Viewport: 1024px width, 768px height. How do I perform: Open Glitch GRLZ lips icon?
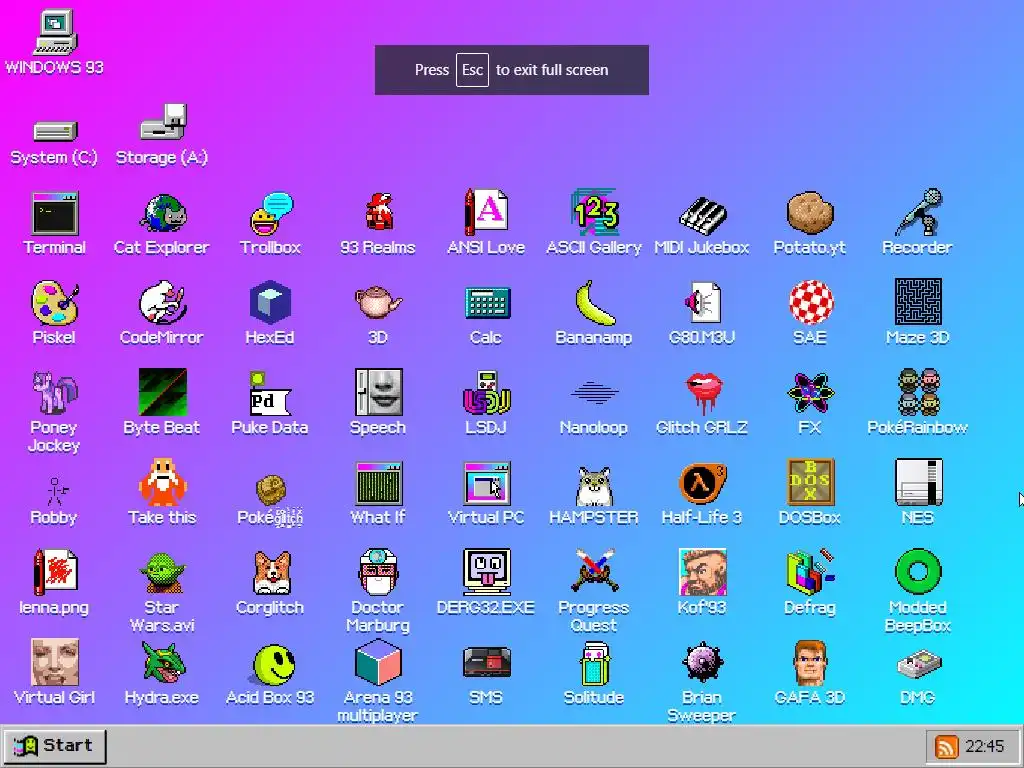pyautogui.click(x=702, y=393)
